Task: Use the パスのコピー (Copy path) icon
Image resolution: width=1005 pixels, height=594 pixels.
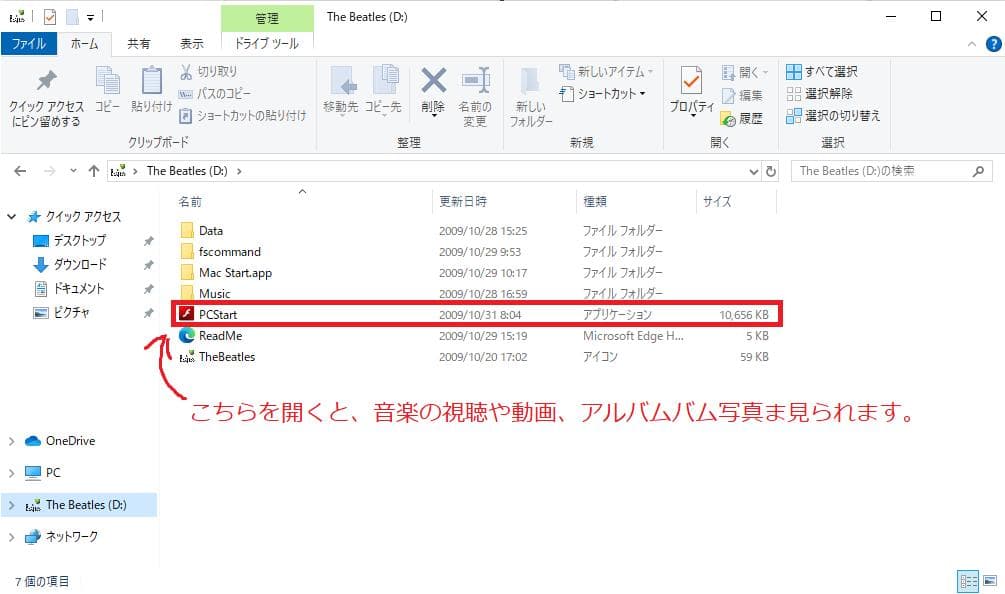Action: click(x=186, y=93)
